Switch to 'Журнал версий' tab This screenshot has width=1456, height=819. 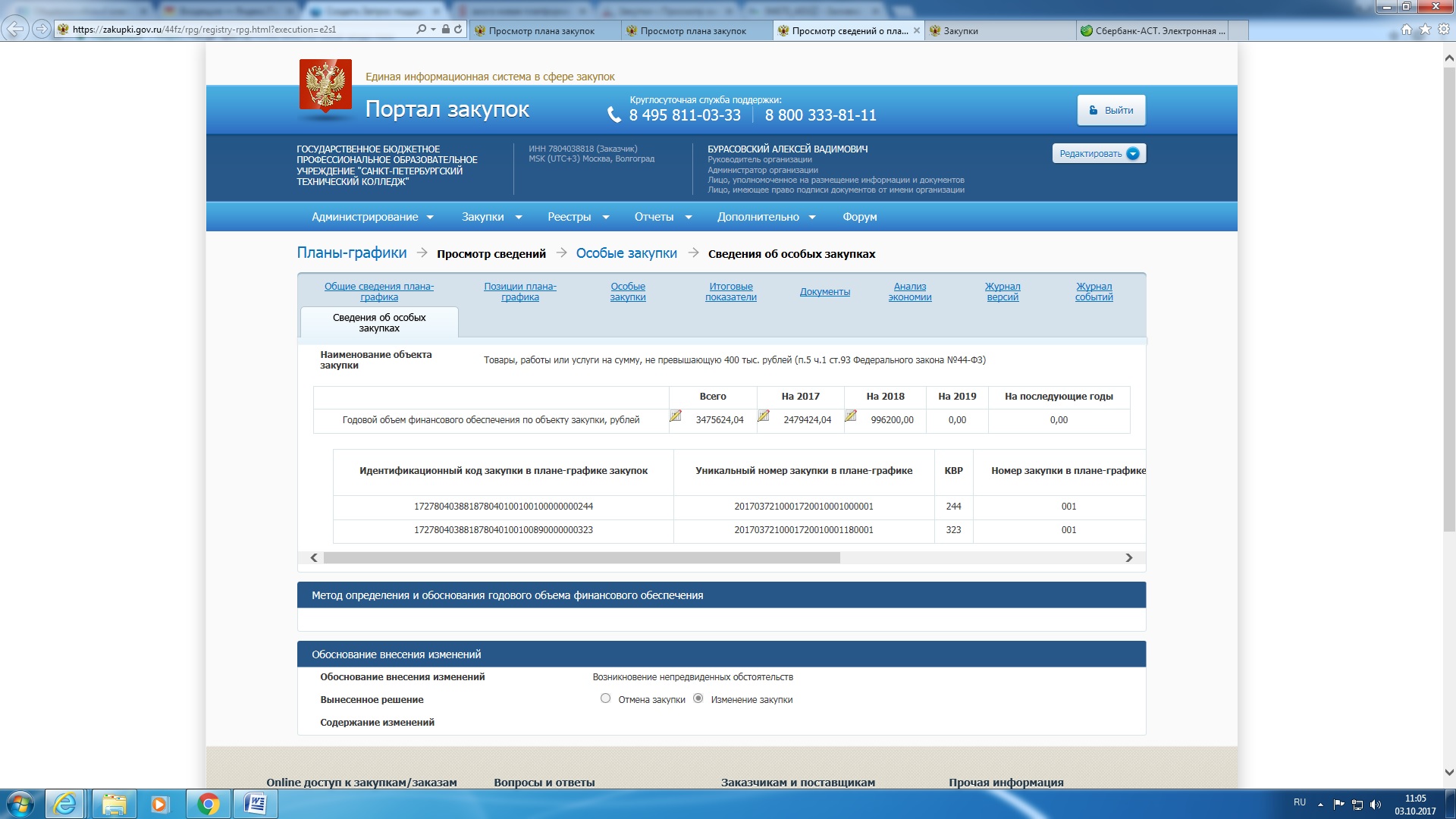pos(1003,292)
